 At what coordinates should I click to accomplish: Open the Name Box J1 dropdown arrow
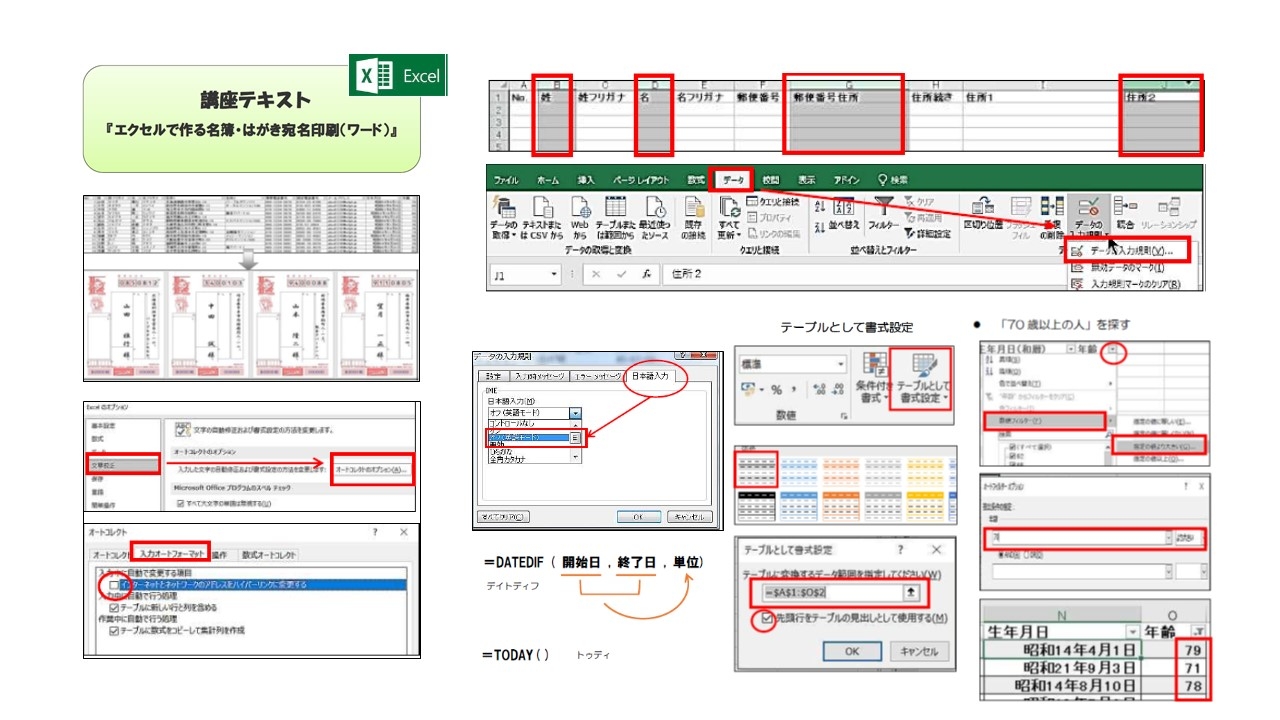coord(554,274)
